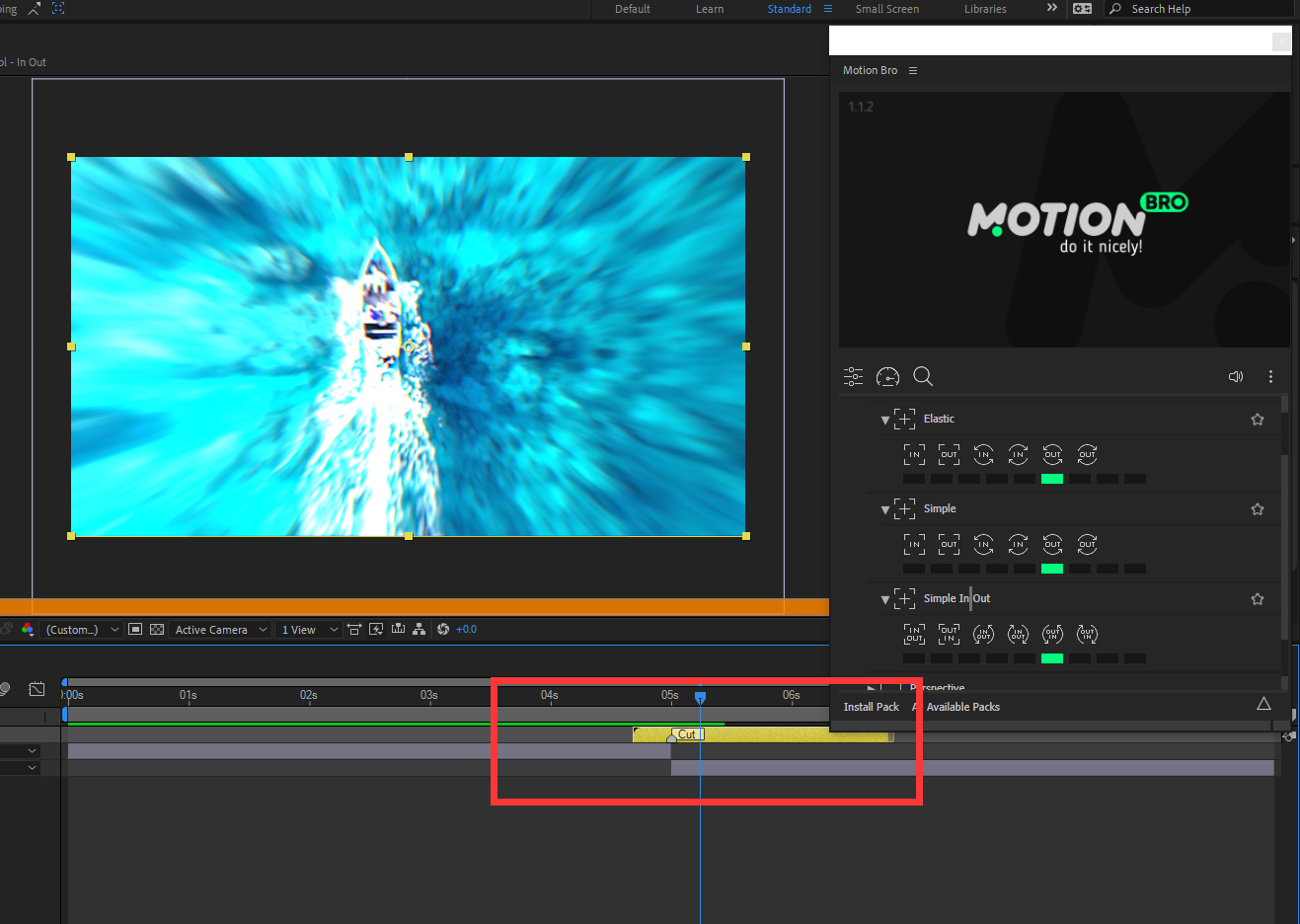1300x924 pixels.
Task: Apply the Simple OUT bracket preset
Action: tap(949, 544)
